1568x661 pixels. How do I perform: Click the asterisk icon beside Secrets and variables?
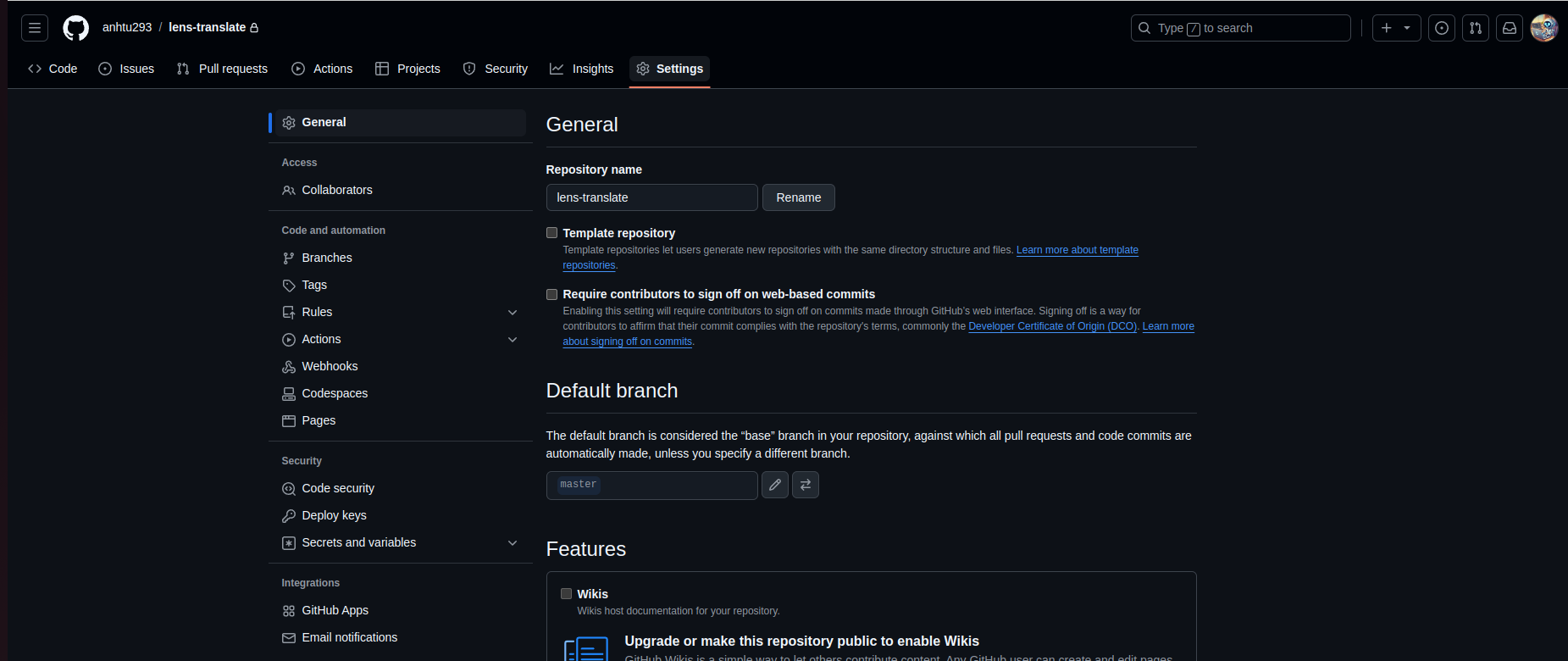pyautogui.click(x=289, y=543)
